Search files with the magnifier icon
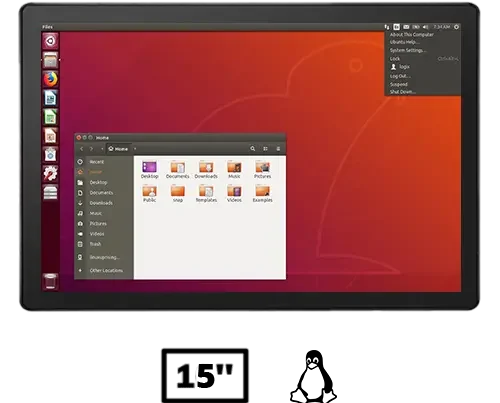The height and width of the screenshot is (403, 500). [253, 149]
